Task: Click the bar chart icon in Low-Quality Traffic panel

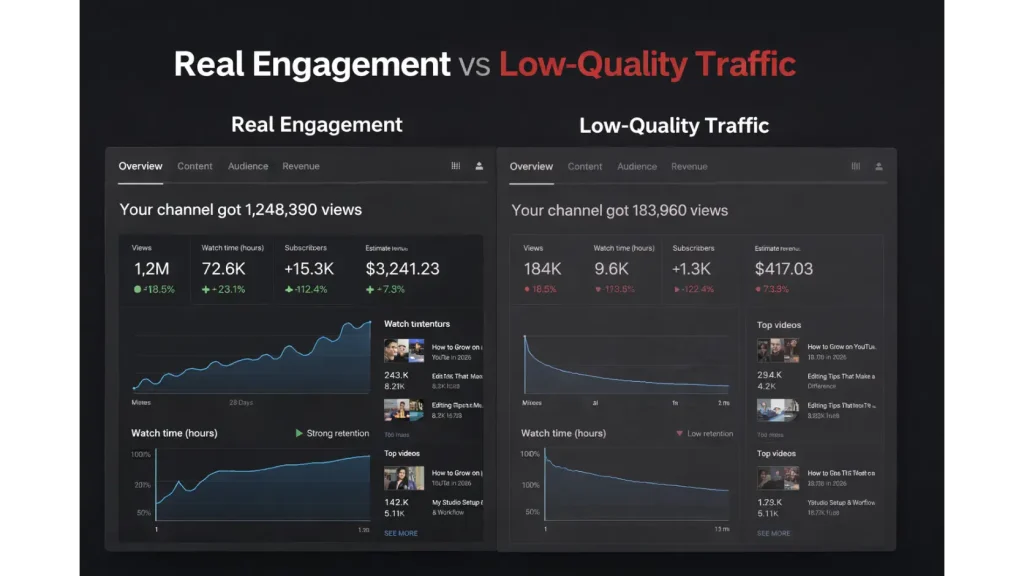Action: pyautogui.click(x=856, y=167)
